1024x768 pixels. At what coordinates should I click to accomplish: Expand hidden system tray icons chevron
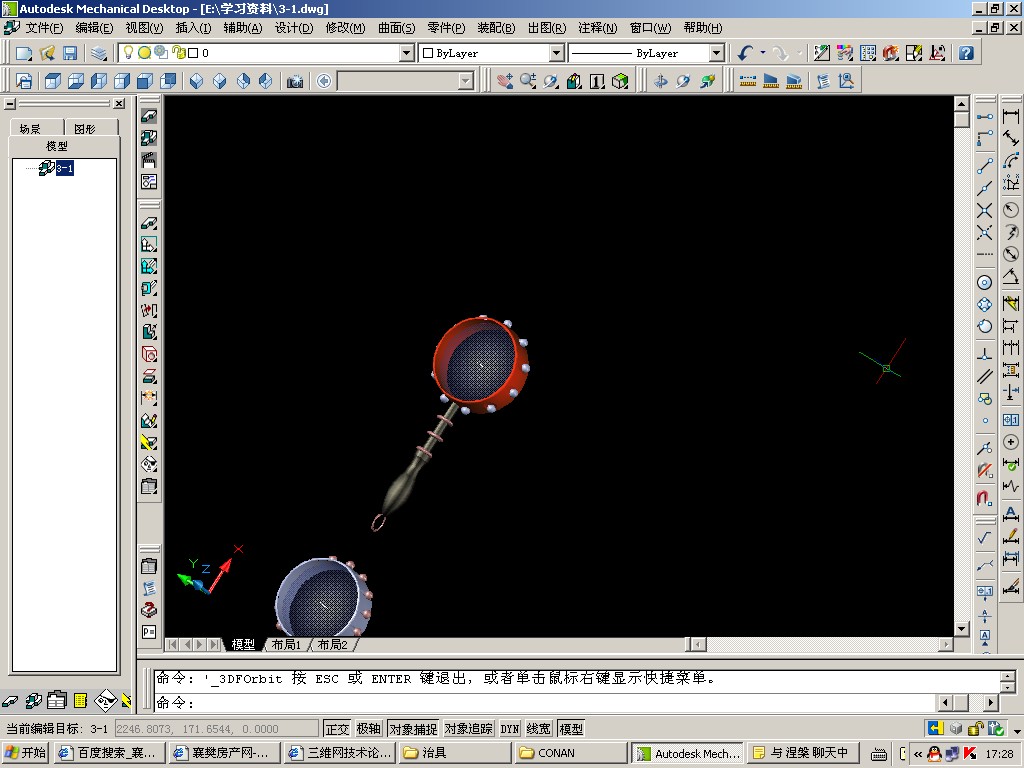[918, 754]
